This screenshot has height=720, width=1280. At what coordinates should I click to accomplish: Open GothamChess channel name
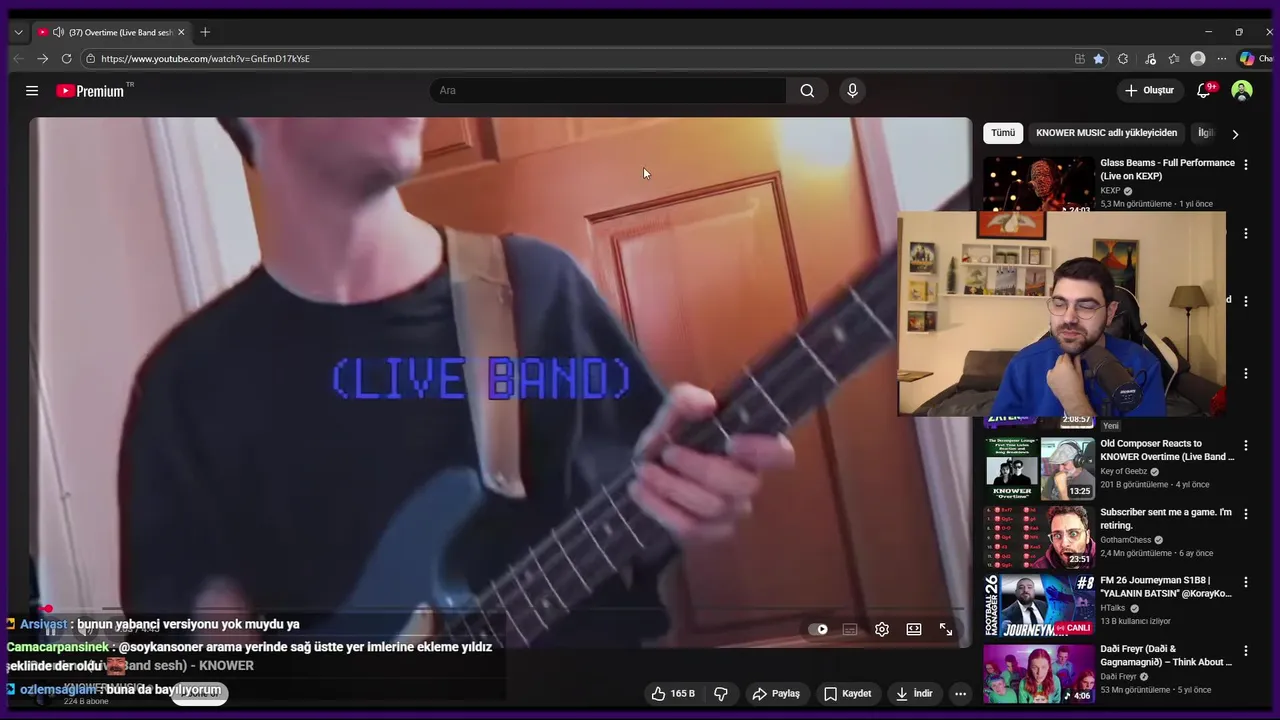[x=1126, y=540]
